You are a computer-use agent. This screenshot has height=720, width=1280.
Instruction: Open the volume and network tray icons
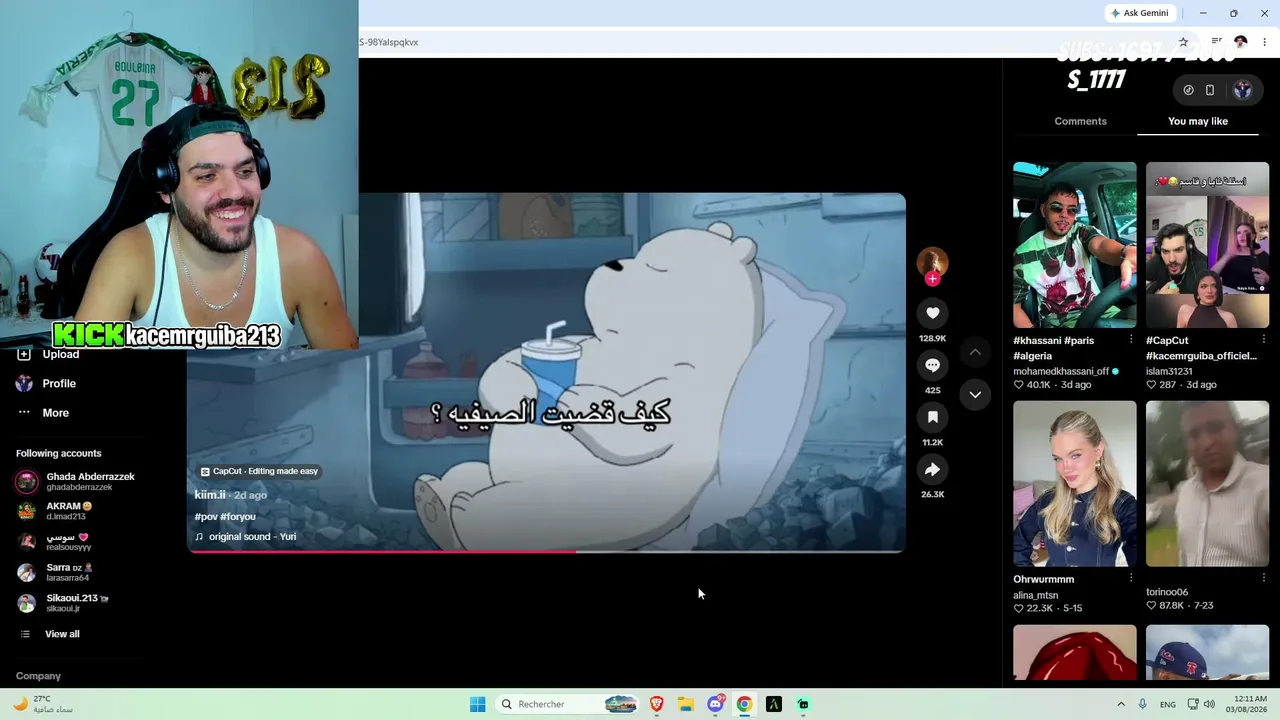[1201, 704]
